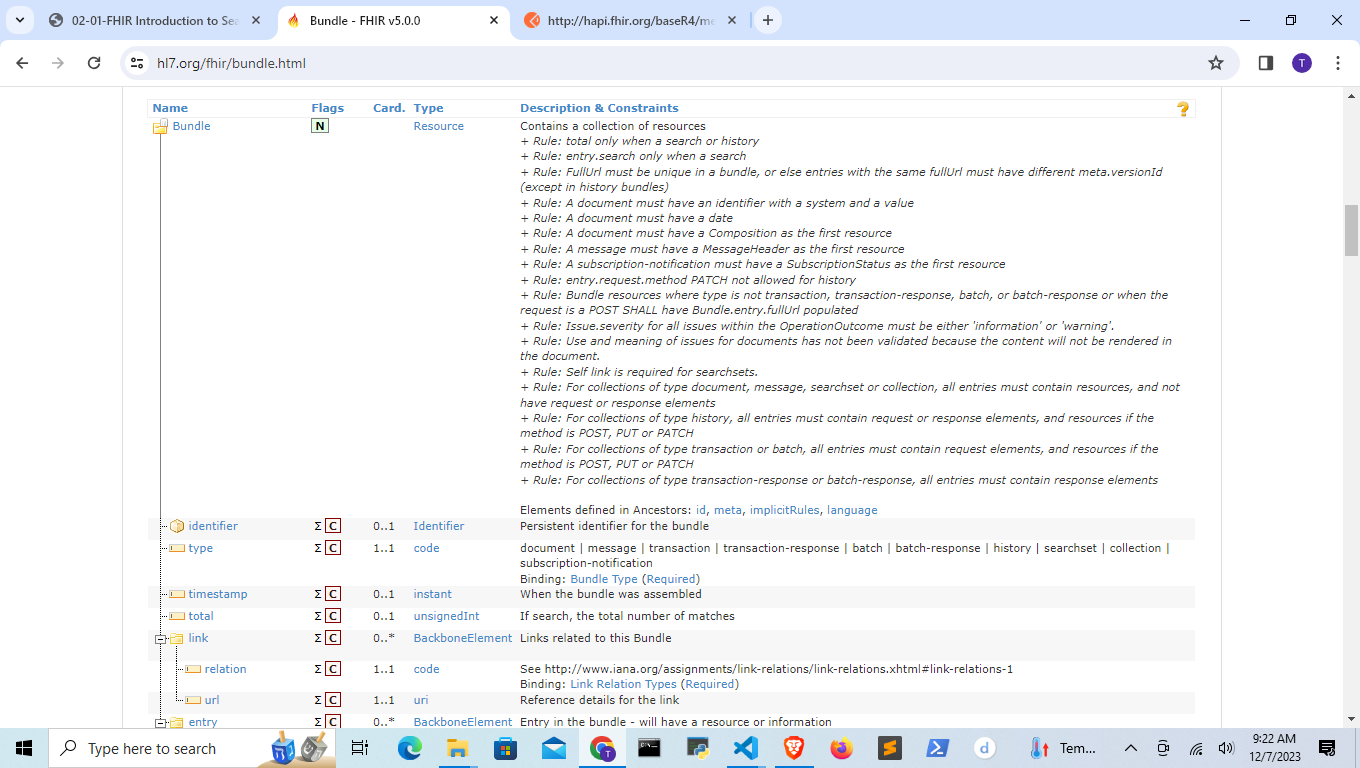Open Task View on the taskbar

[360, 748]
